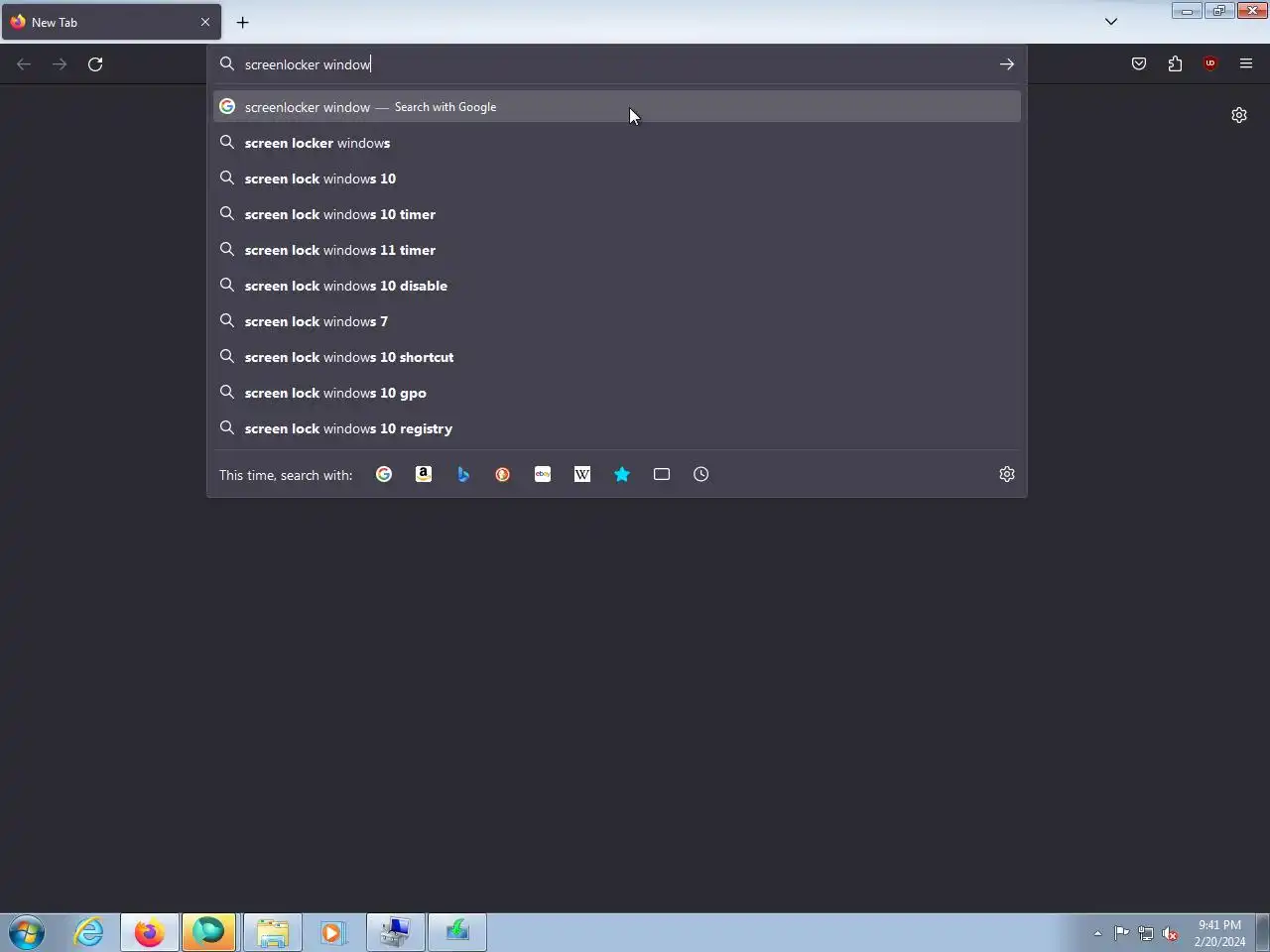Close the New Tab tab
1270x952 pixels.
[205, 22]
